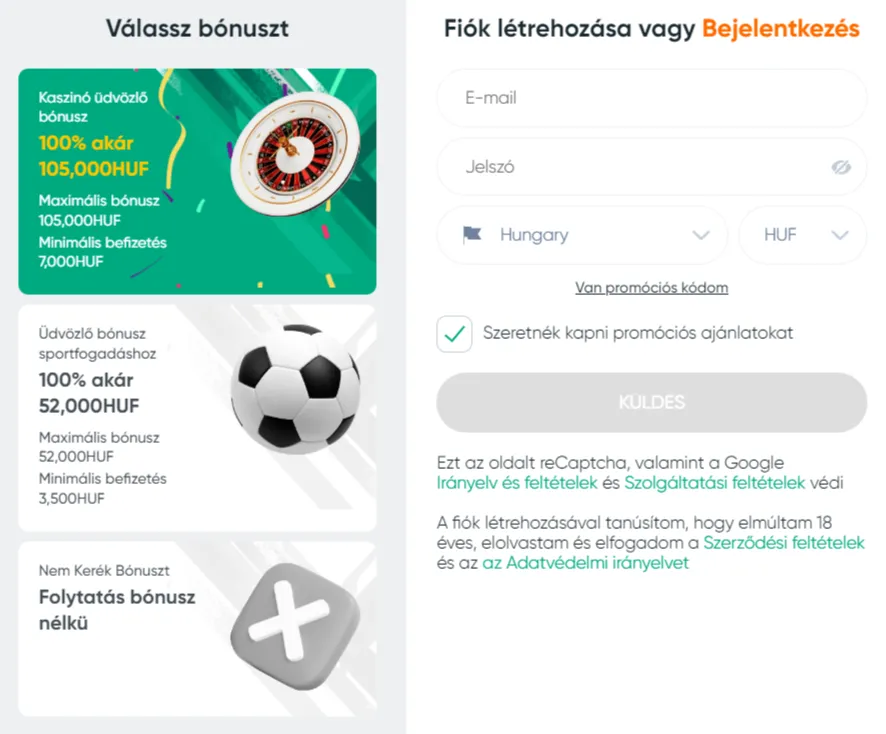Choose the sports betting welcome bonus
Screen dimensions: 886x734
pyautogui.click(x=197, y=418)
